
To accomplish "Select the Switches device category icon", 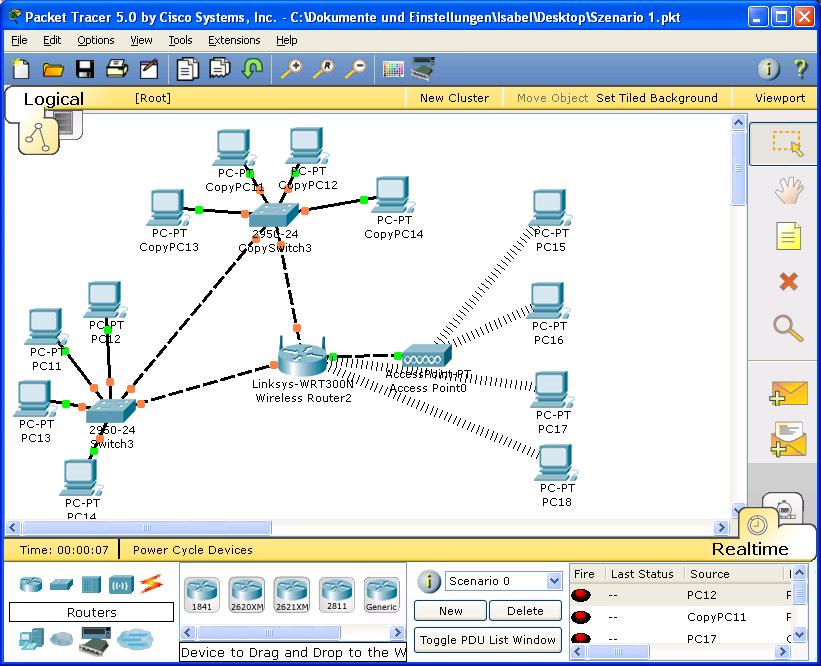I will click(61, 584).
